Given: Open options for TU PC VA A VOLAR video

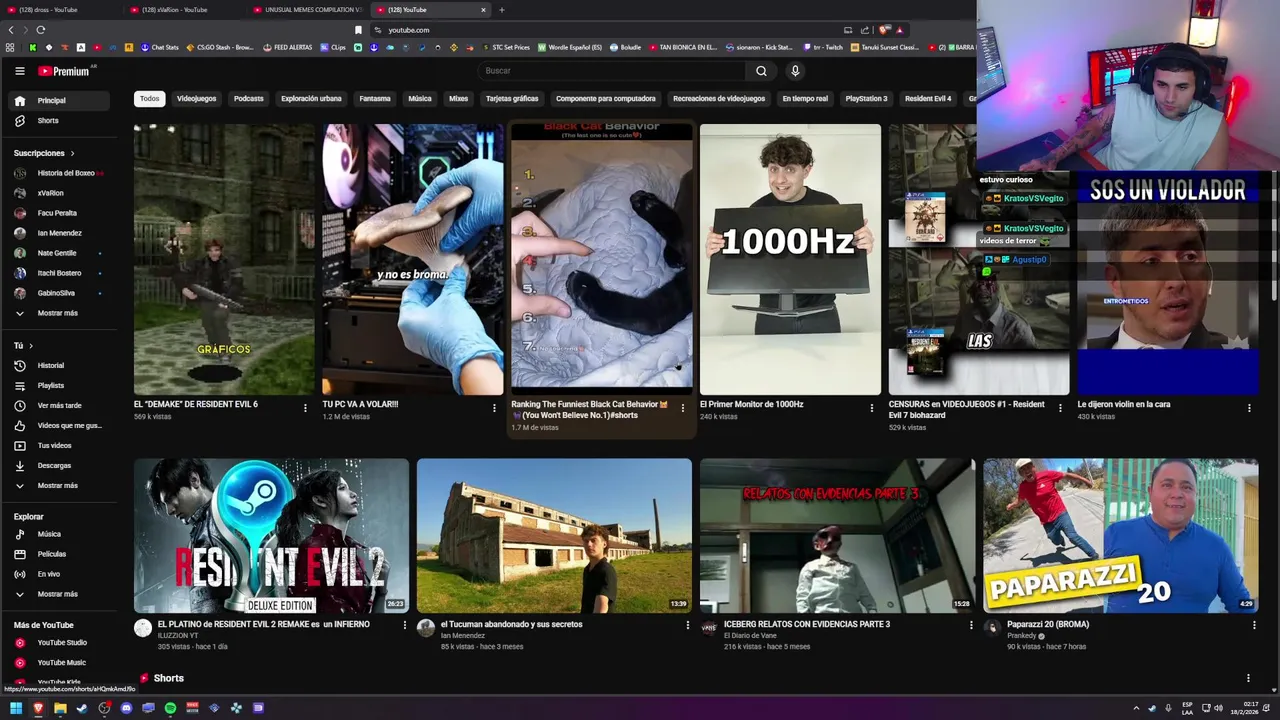Looking at the screenshot, I should coord(494,408).
